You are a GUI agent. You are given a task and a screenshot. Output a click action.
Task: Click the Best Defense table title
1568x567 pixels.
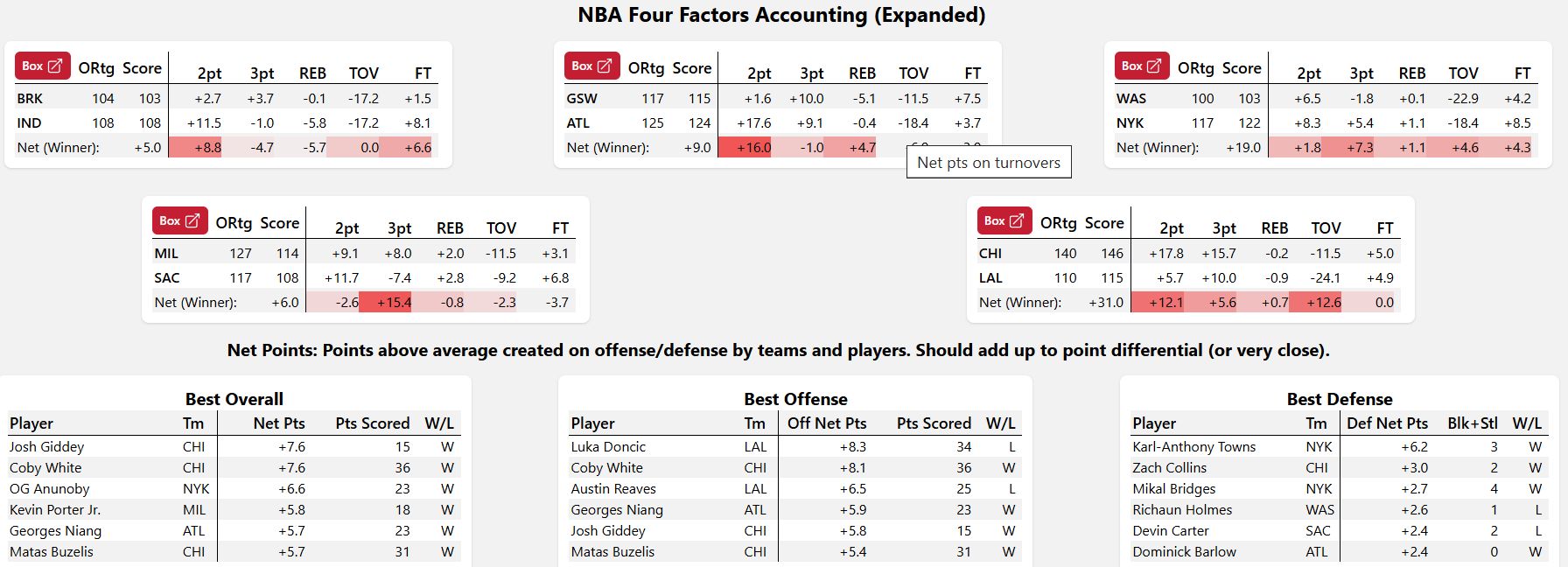(x=1339, y=399)
